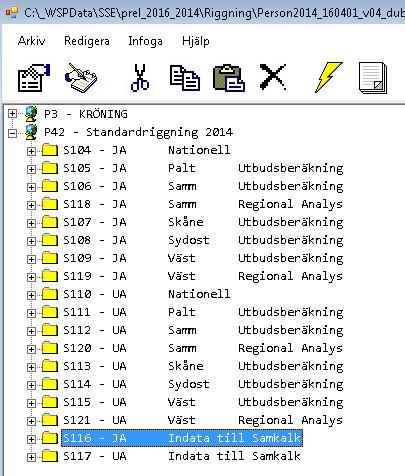405x476 pixels.
Task: Expand the S110 UA Nationell folder
Action: click(x=31, y=295)
